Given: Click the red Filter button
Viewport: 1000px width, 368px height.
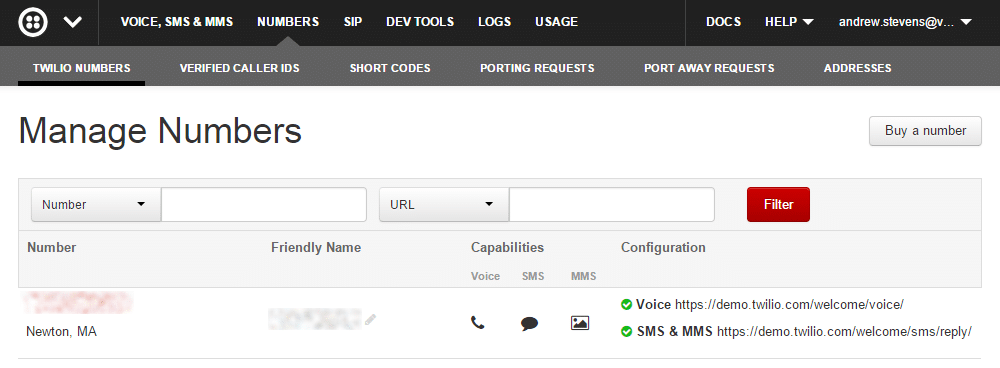Looking at the screenshot, I should [778, 205].
